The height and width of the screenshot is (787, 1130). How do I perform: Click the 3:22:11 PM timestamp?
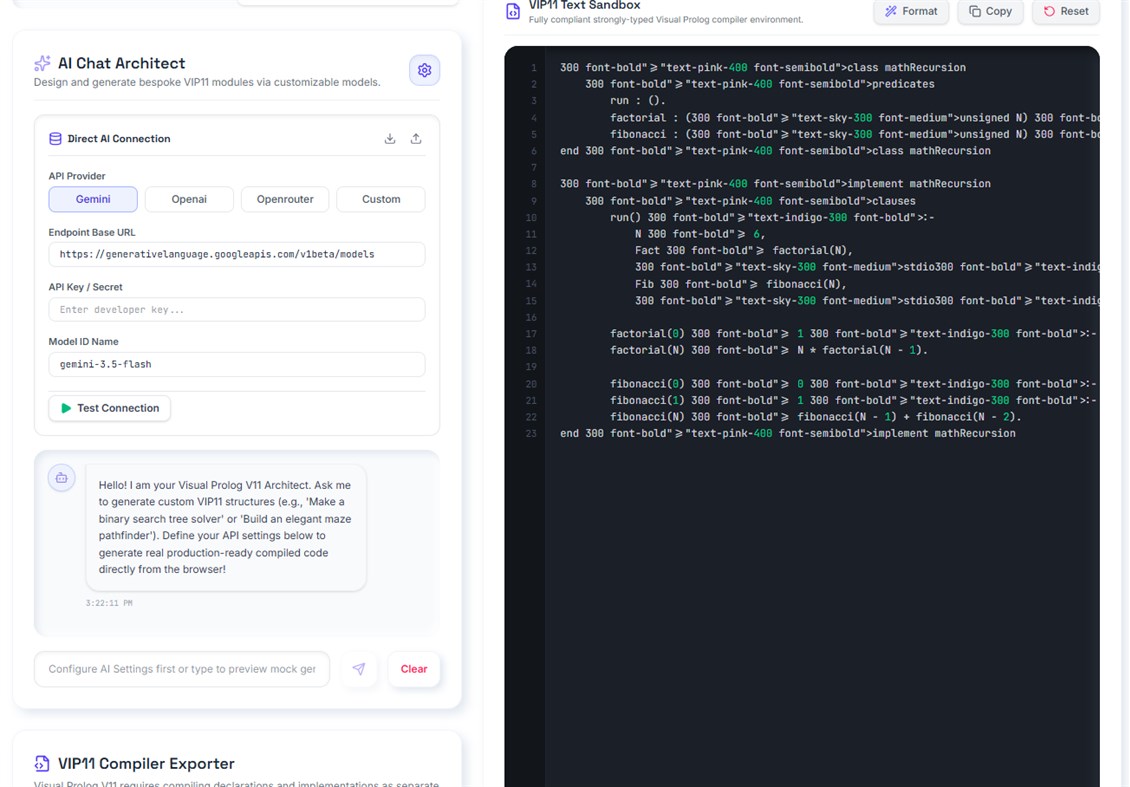coord(109,603)
